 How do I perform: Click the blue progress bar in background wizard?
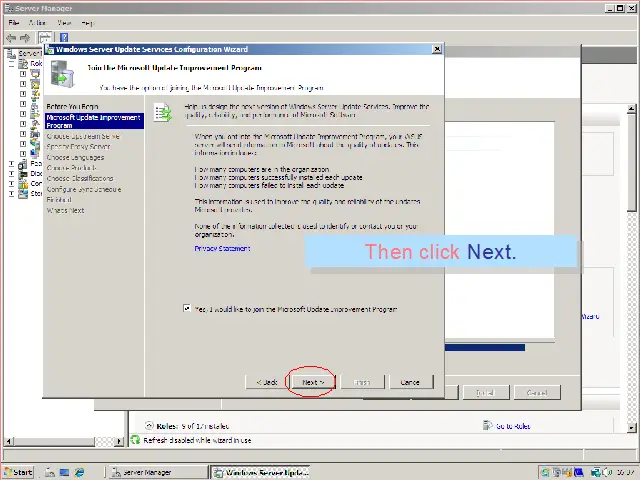tap(485, 347)
